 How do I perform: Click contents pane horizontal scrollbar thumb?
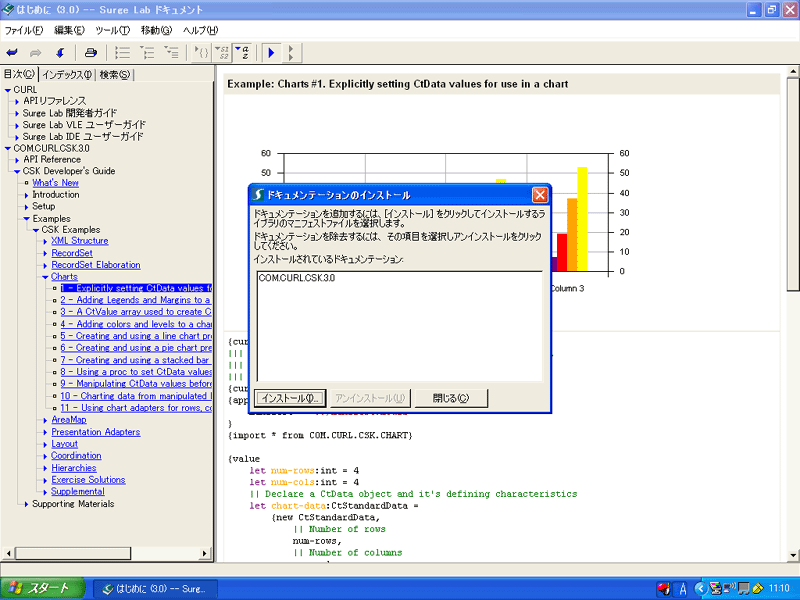click(73, 553)
